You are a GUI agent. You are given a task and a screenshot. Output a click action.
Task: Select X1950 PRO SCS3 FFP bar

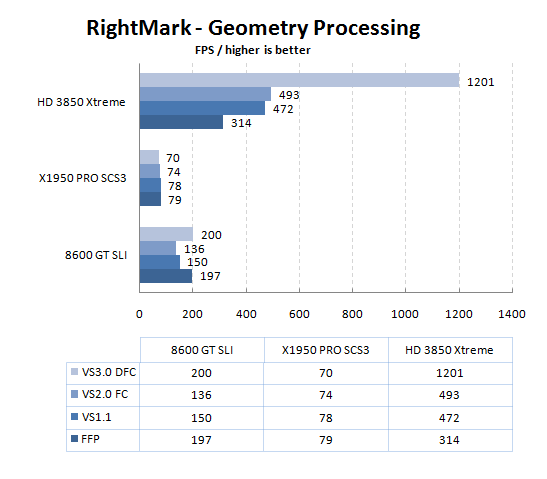150,199
